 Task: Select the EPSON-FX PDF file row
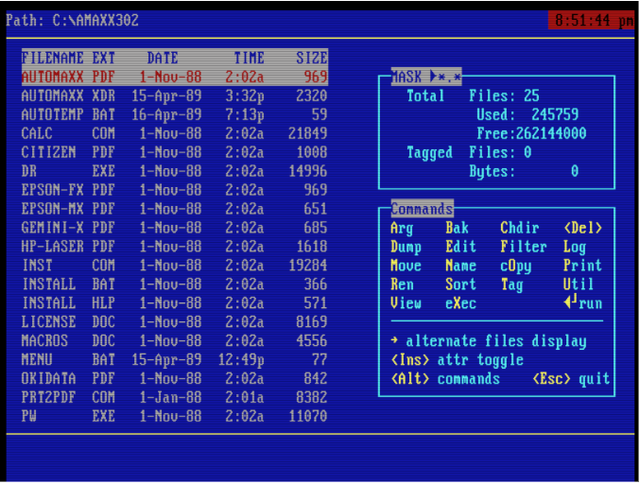click(x=175, y=190)
